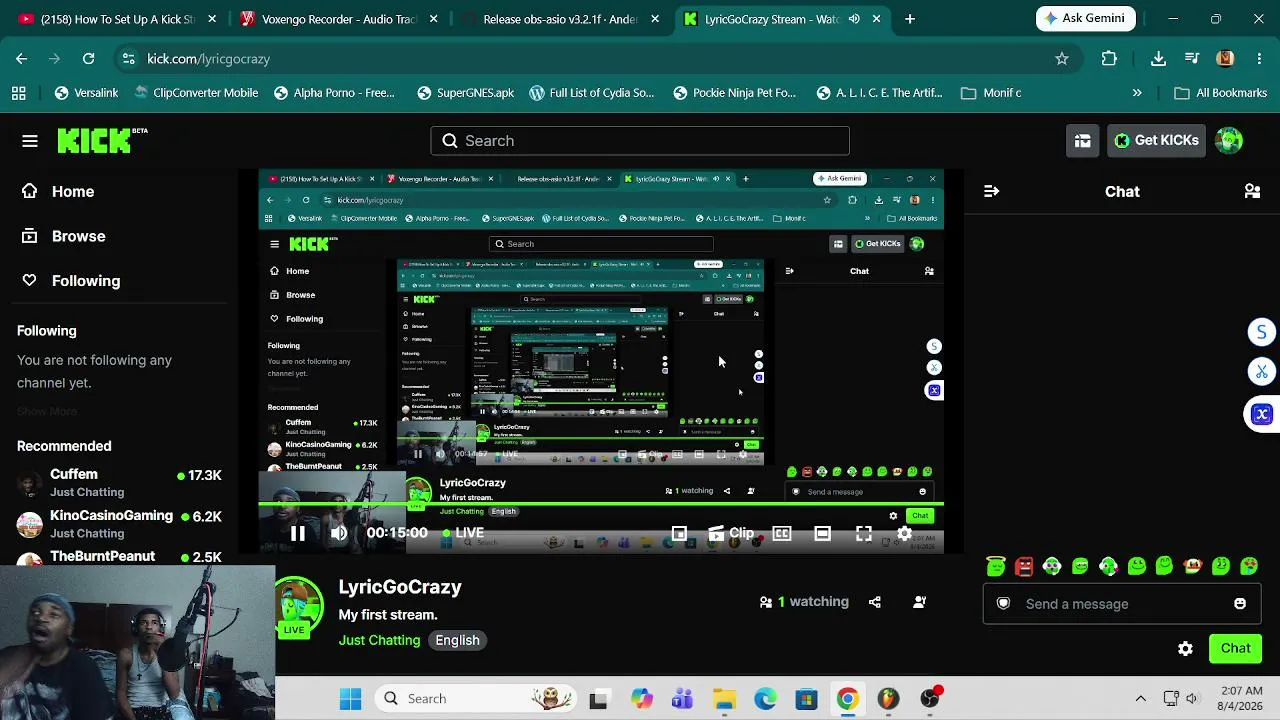Viewport: 1280px width, 720px height.
Task: Open OBS Studio from the taskbar
Action: [x=930, y=699]
